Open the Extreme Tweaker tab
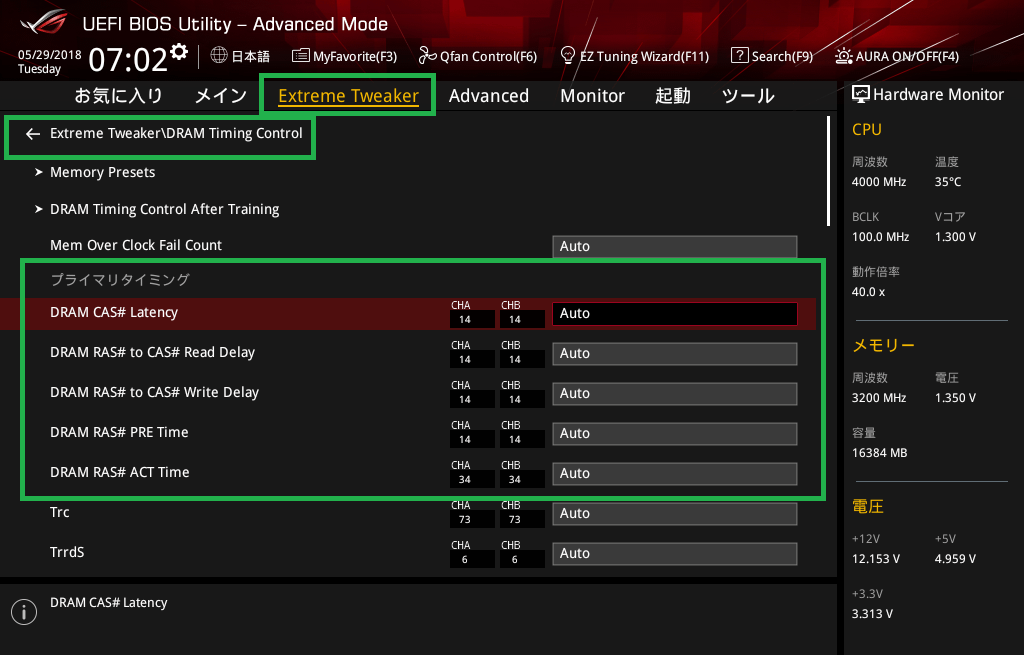 click(x=348, y=95)
